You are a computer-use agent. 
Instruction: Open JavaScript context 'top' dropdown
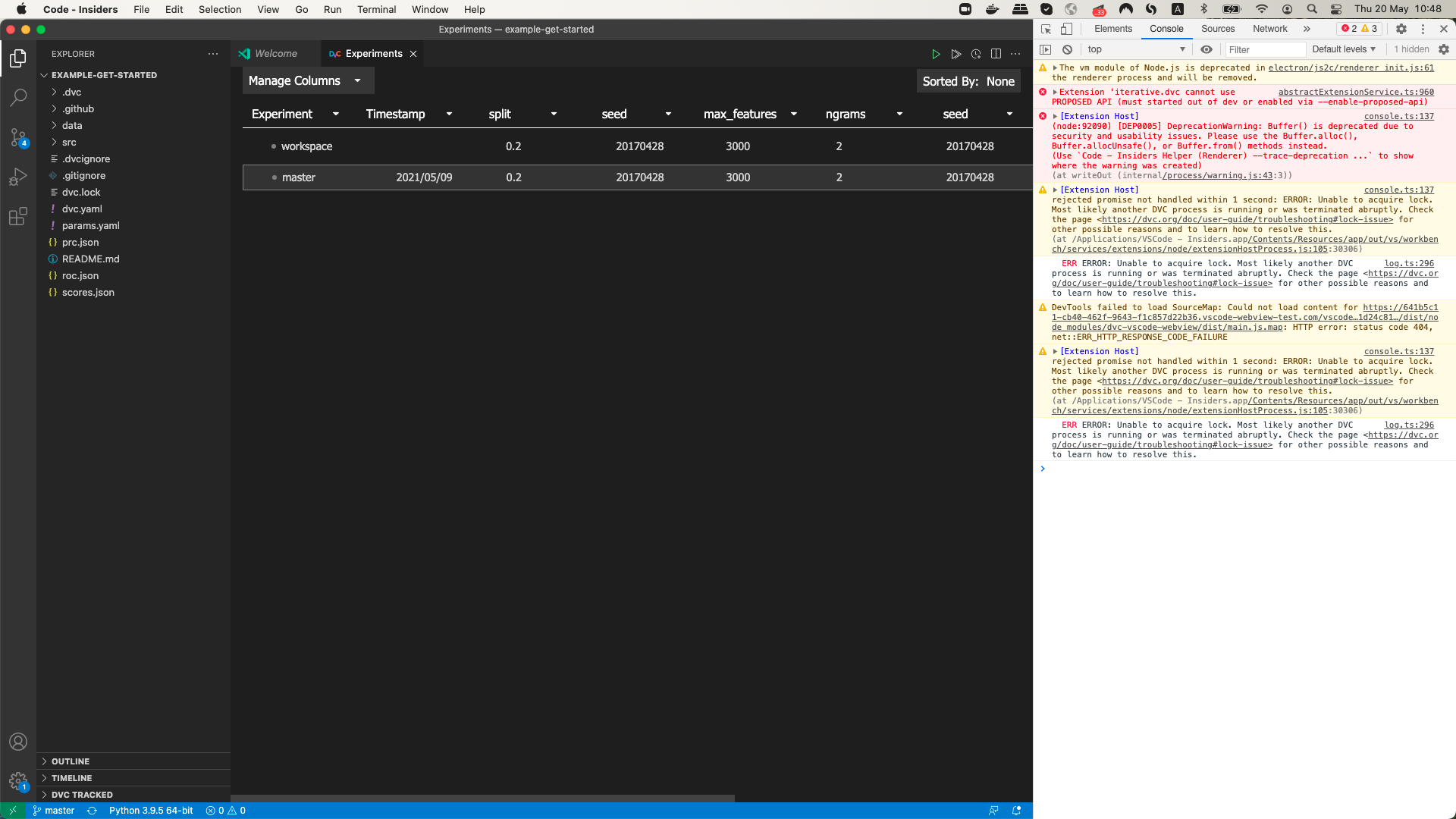[x=1136, y=49]
